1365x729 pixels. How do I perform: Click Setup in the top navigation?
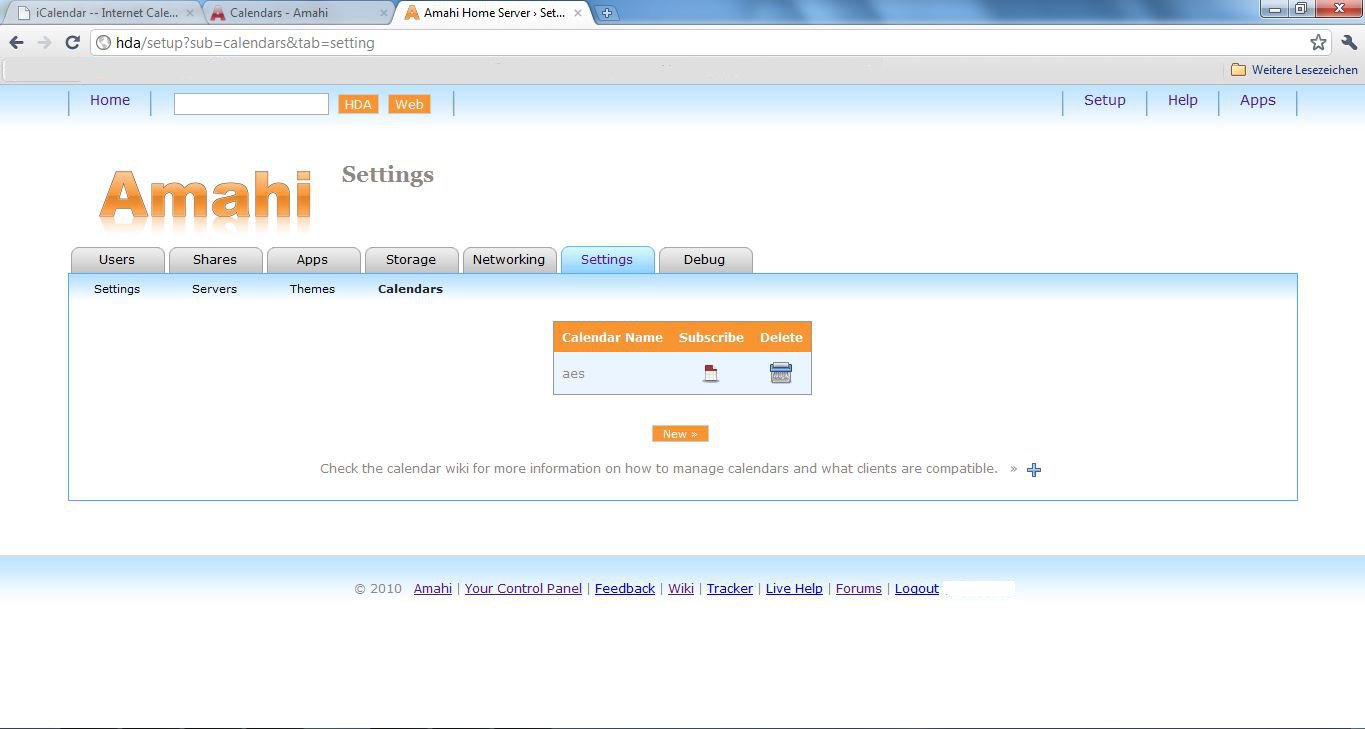pyautogui.click(x=1105, y=100)
